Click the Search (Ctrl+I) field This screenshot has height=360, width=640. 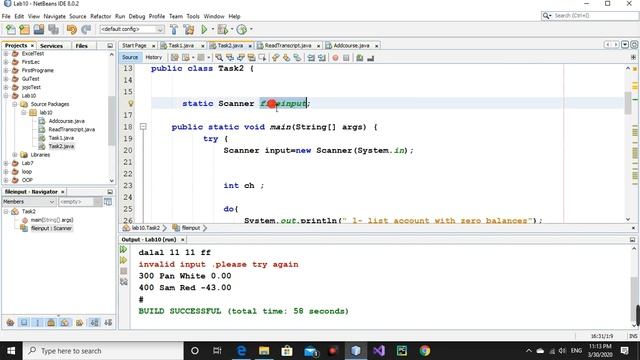click(x=590, y=16)
